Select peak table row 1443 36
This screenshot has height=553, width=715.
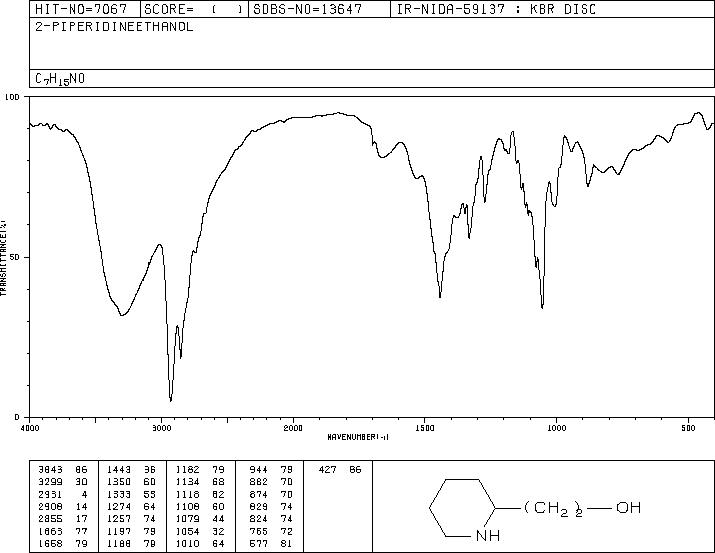point(131,469)
